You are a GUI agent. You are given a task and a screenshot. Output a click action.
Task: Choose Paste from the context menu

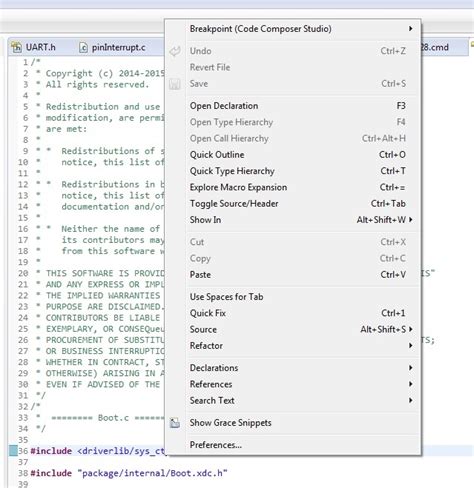click(293, 275)
